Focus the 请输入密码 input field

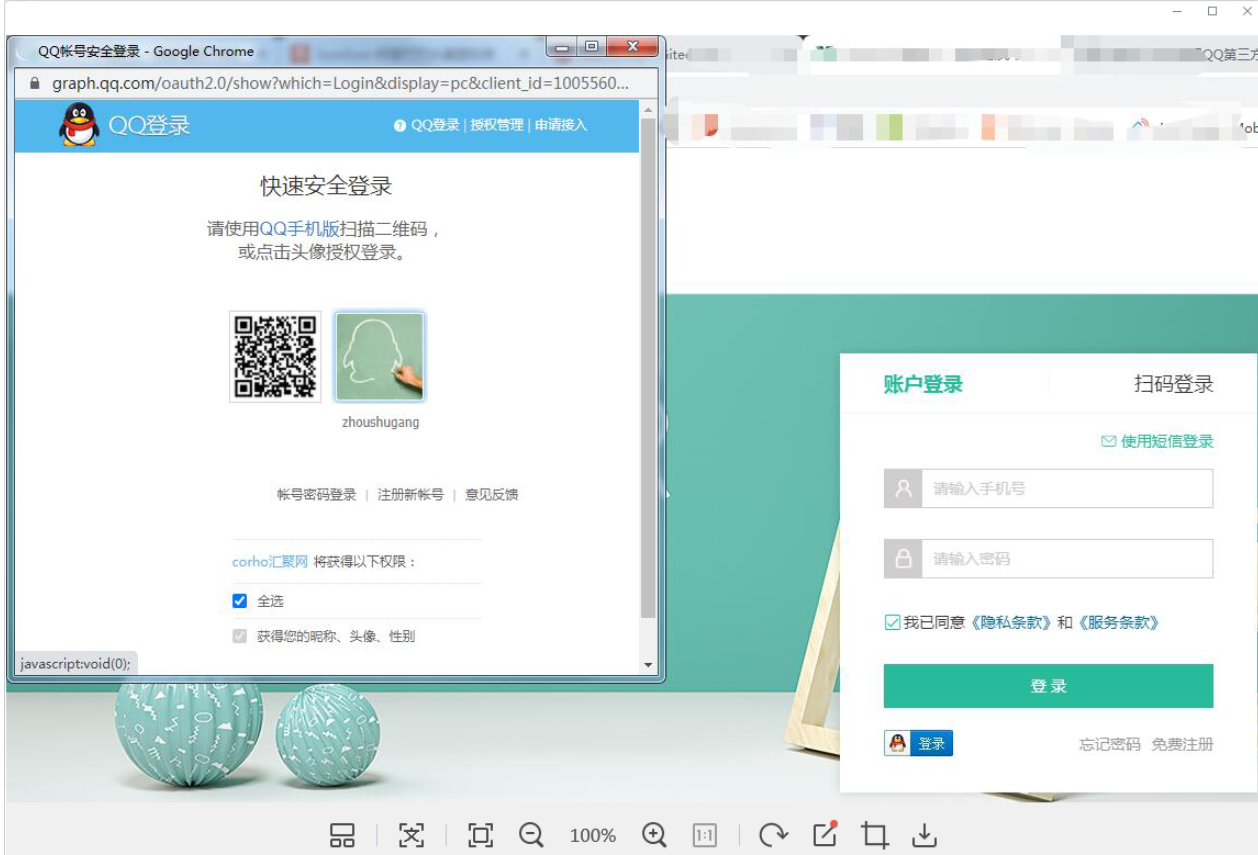coord(1066,559)
